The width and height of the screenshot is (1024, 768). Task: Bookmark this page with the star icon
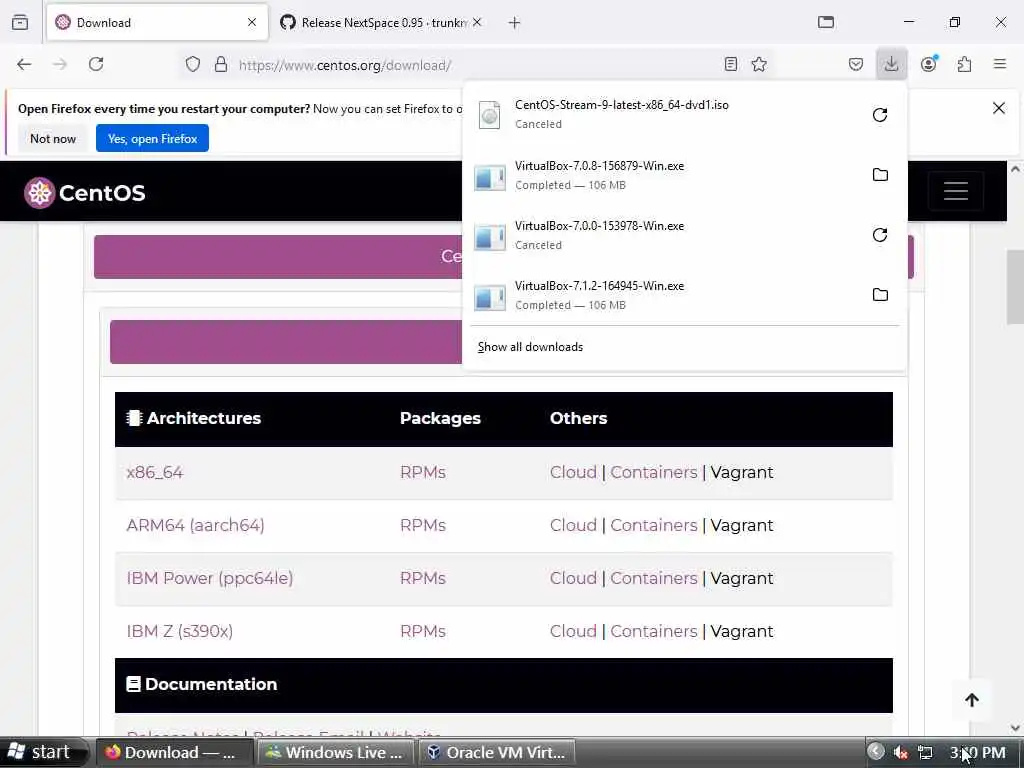pyautogui.click(x=759, y=64)
